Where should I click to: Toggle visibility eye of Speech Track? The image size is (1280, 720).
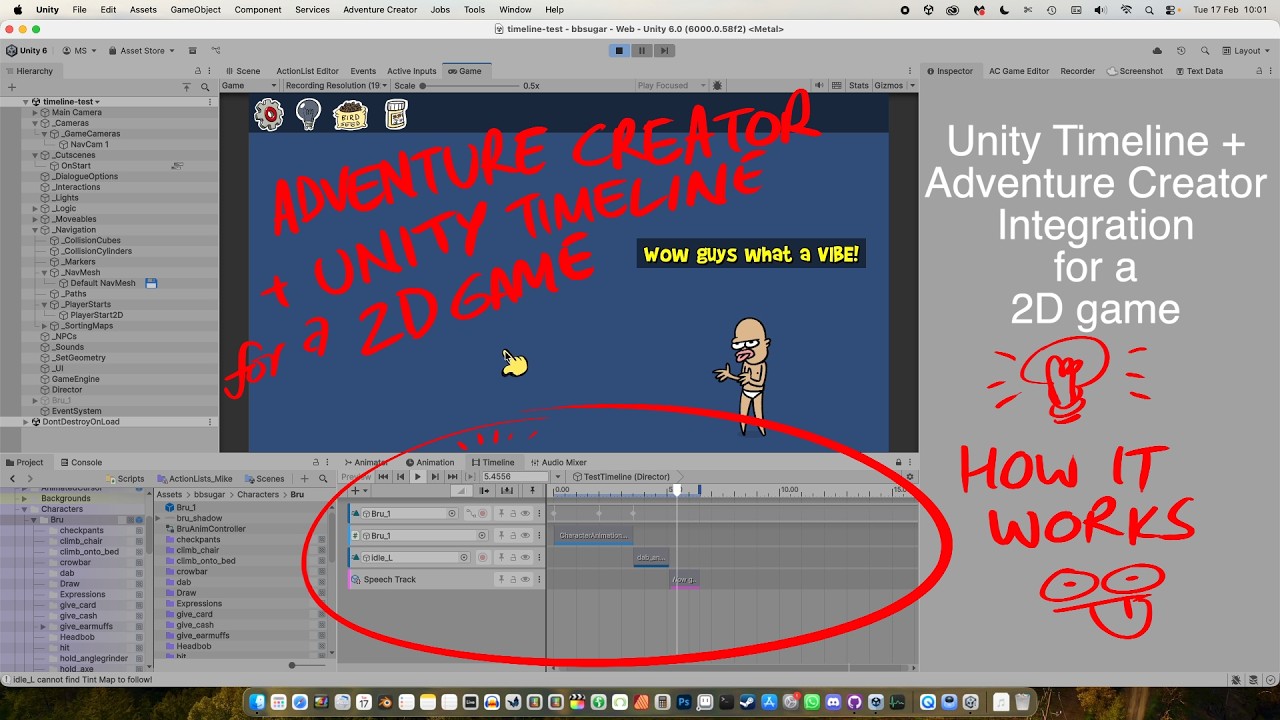(525, 580)
